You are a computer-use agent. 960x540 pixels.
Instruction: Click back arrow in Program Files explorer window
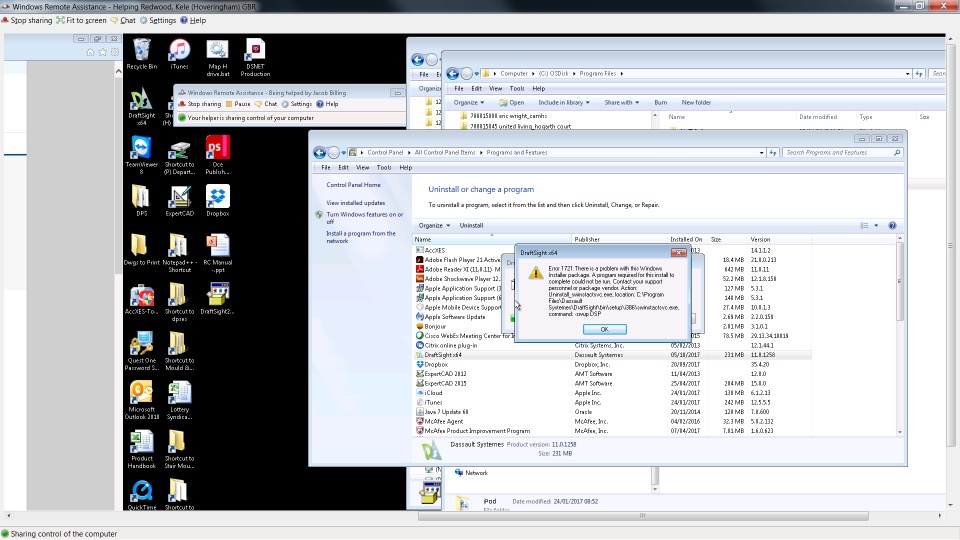[452, 73]
